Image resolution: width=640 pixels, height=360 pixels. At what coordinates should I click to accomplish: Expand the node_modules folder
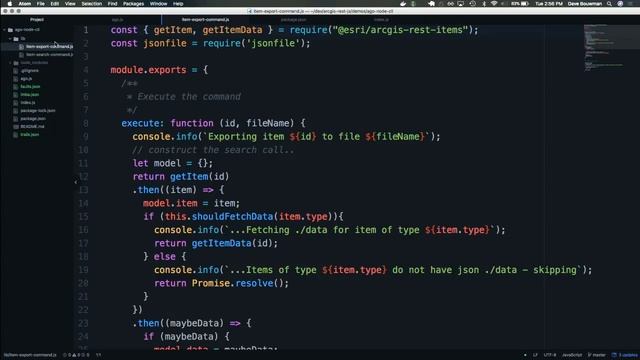pos(10,63)
